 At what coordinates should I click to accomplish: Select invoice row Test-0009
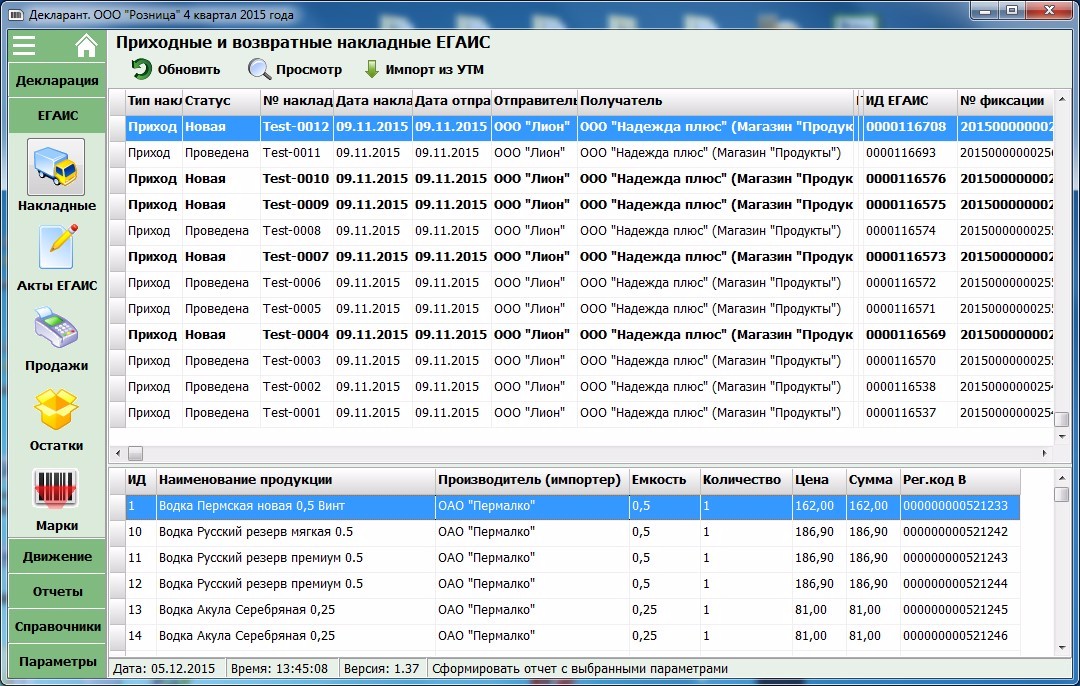581,205
